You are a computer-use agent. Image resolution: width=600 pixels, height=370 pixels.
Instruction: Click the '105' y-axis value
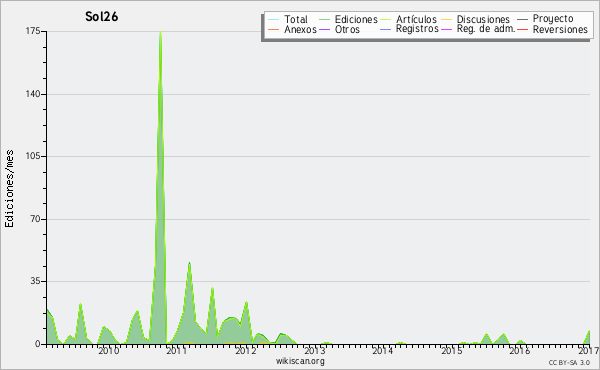click(33, 156)
